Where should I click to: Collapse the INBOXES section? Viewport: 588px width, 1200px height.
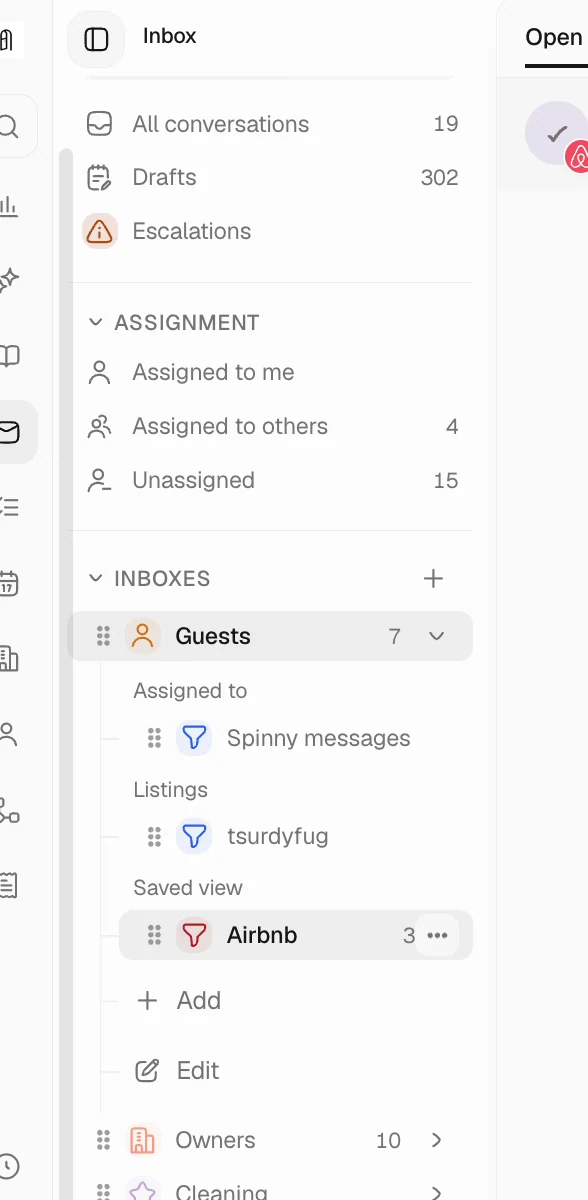(96, 578)
